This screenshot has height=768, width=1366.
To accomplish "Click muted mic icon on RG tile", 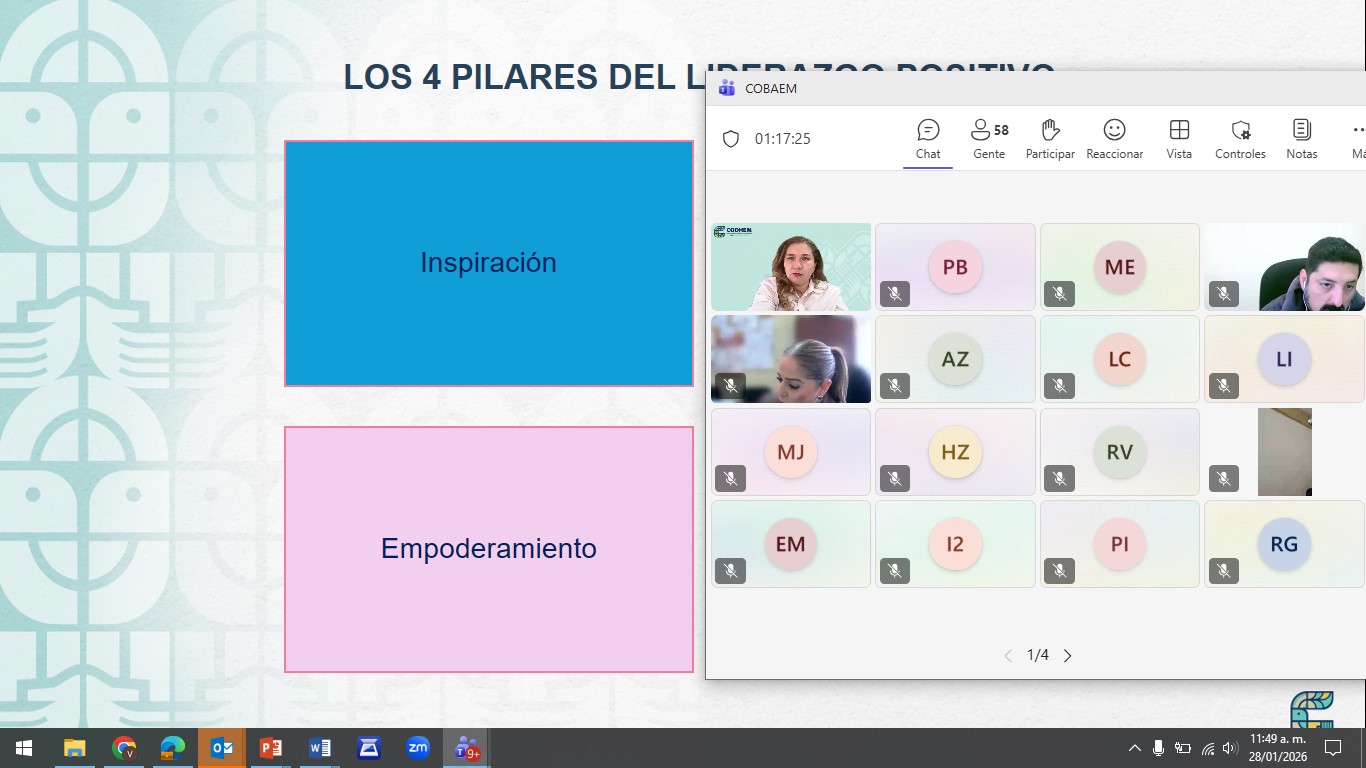I will tap(1224, 570).
